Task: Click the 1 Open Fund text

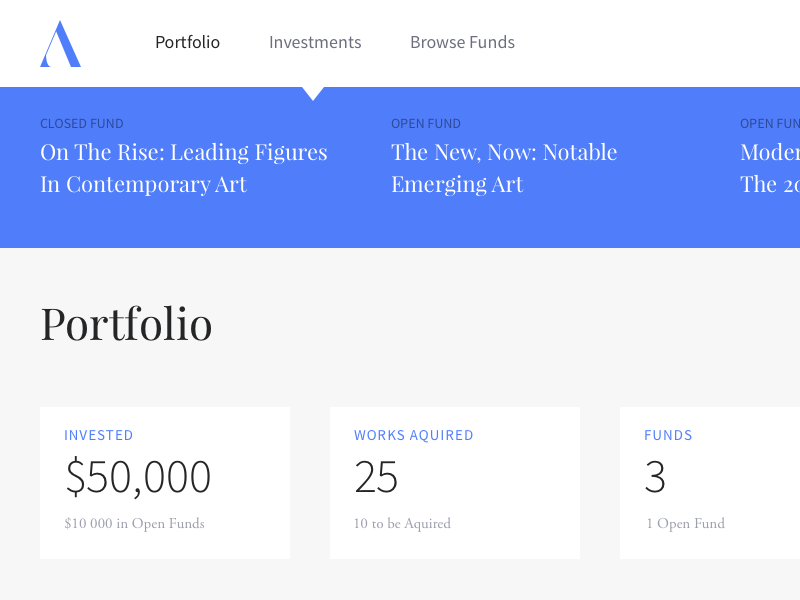Action: tap(685, 524)
